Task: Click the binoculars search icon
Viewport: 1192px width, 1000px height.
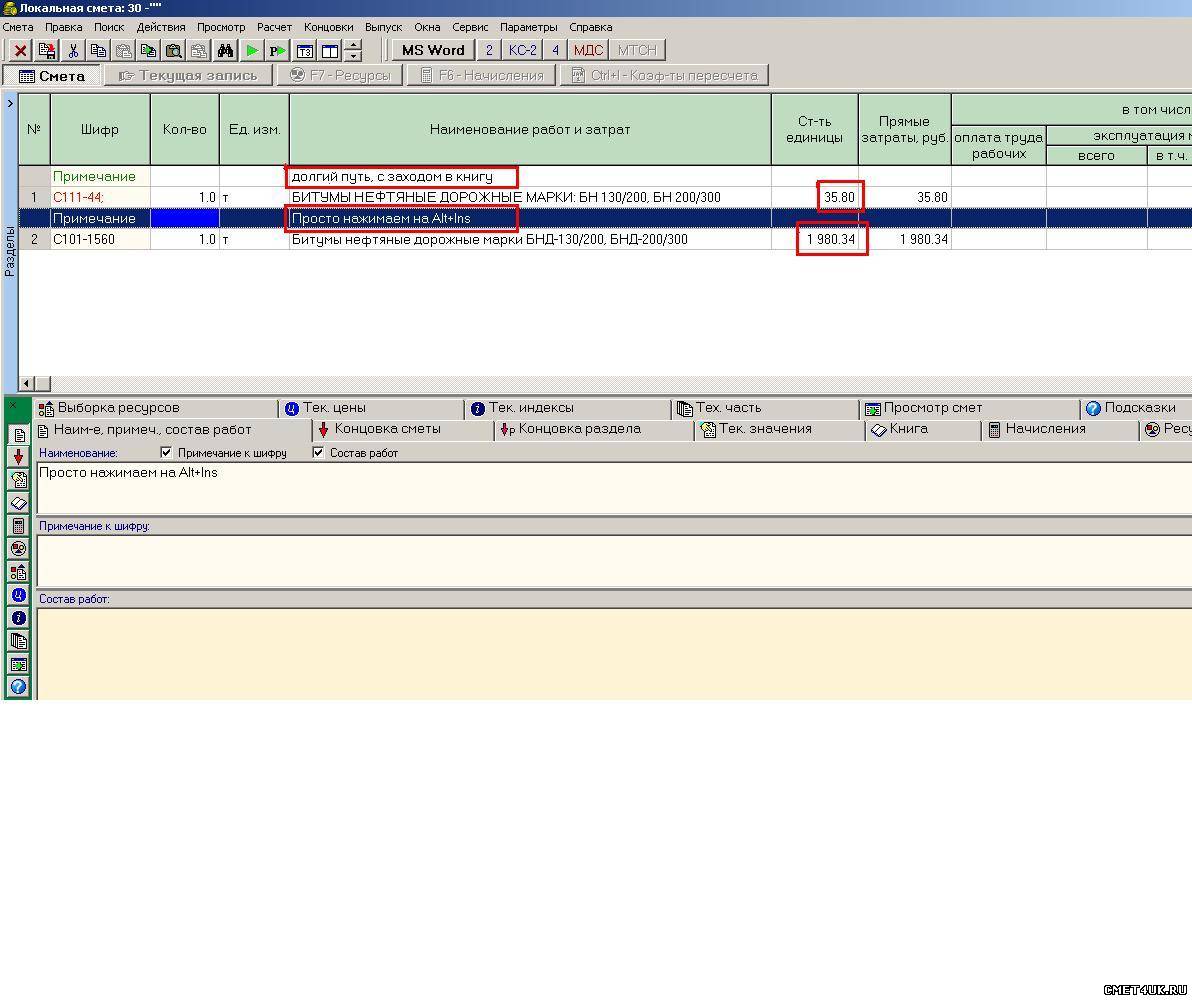Action: (225, 51)
